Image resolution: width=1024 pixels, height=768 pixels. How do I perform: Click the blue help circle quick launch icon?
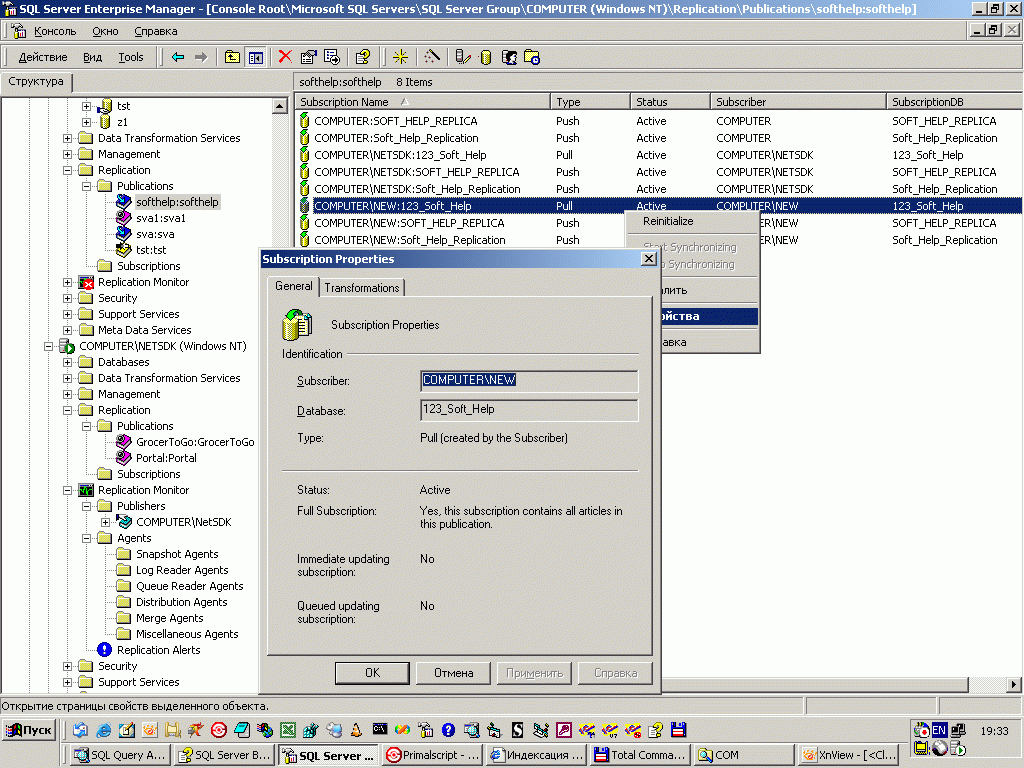[x=448, y=730]
